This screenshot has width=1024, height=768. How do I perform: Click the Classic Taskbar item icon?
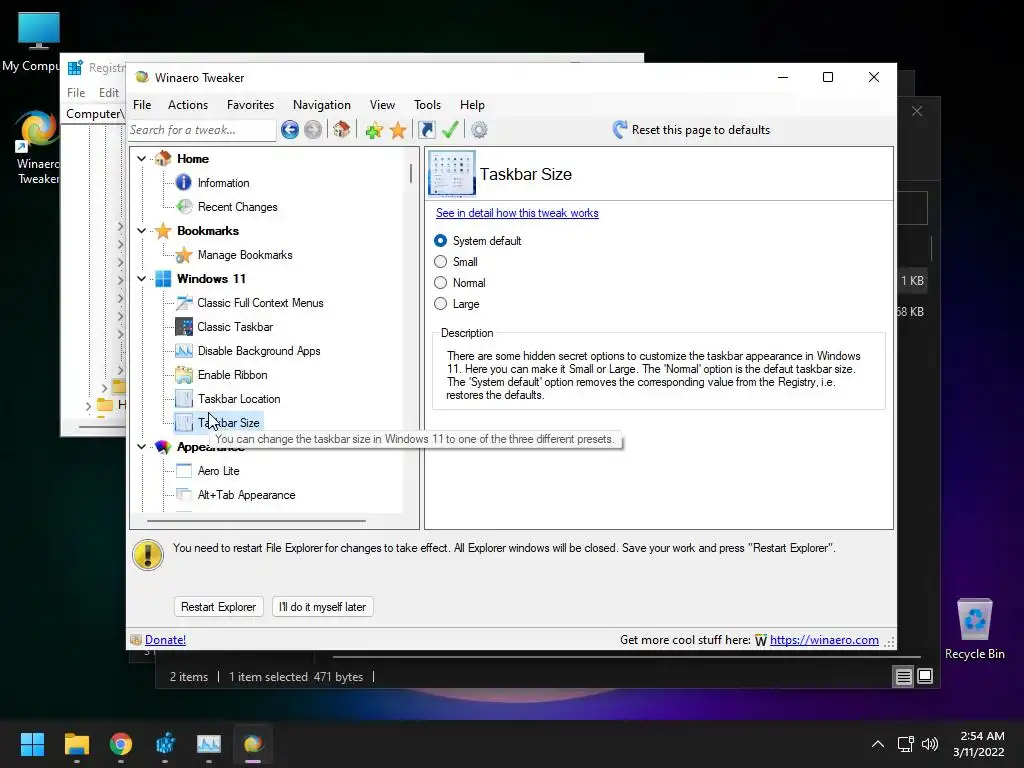[x=184, y=327]
